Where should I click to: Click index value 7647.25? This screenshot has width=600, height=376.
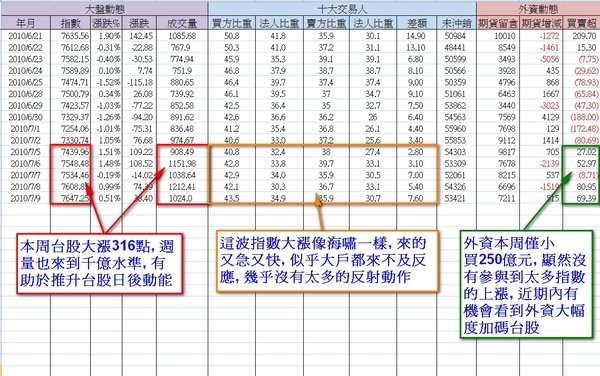(75, 198)
